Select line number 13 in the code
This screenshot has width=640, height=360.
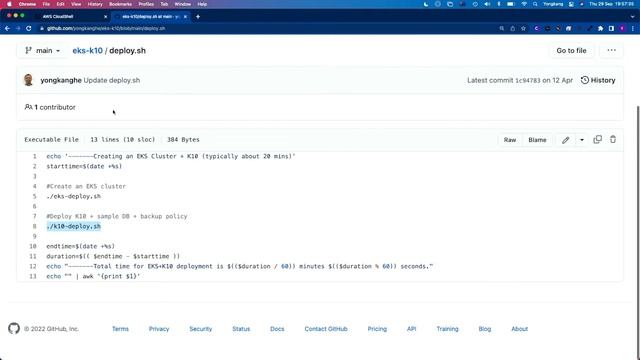33,276
